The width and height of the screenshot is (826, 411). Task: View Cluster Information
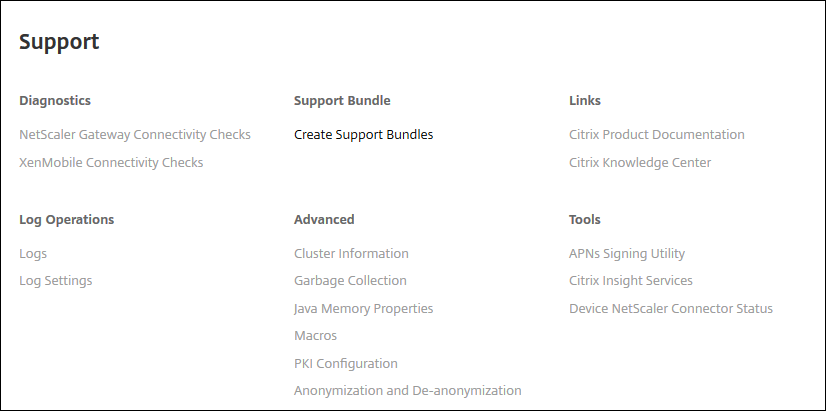(x=351, y=254)
